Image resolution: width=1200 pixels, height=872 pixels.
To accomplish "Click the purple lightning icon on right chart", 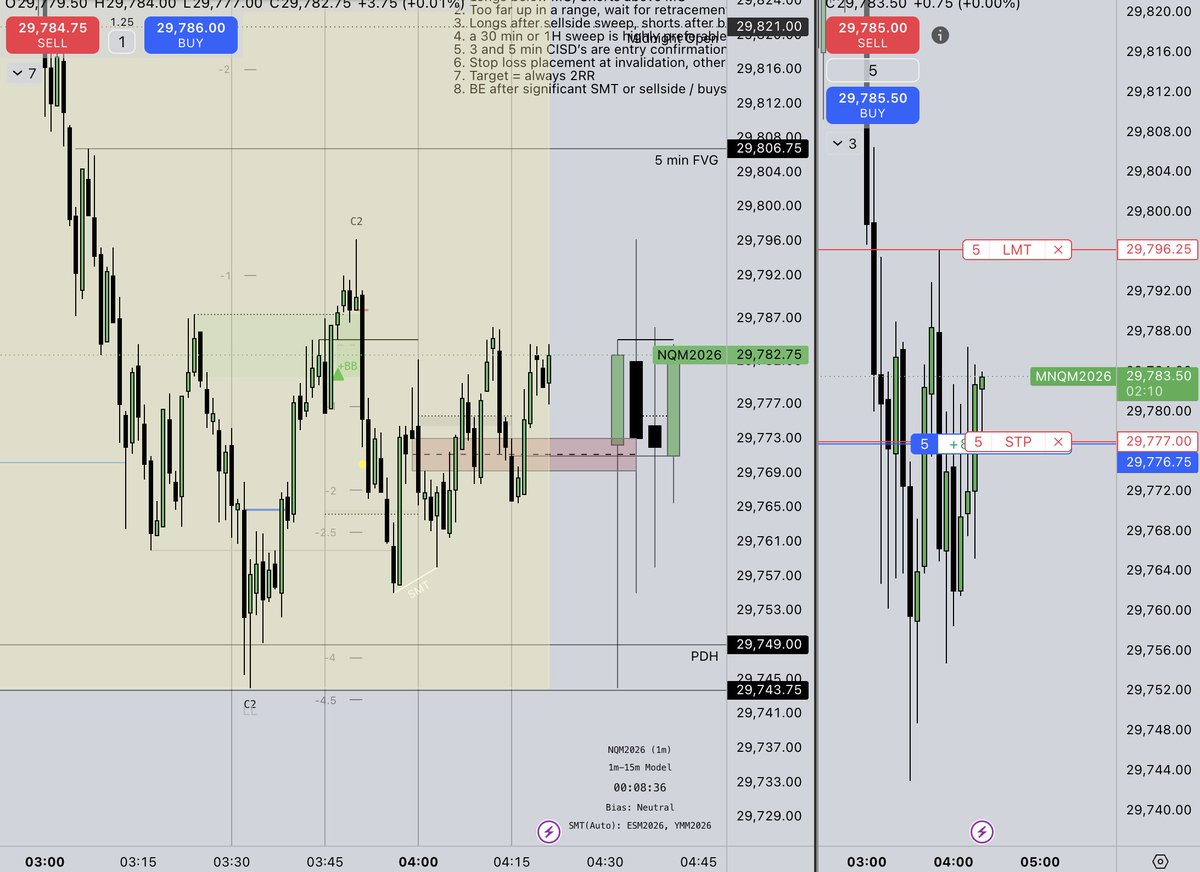I will pos(983,830).
